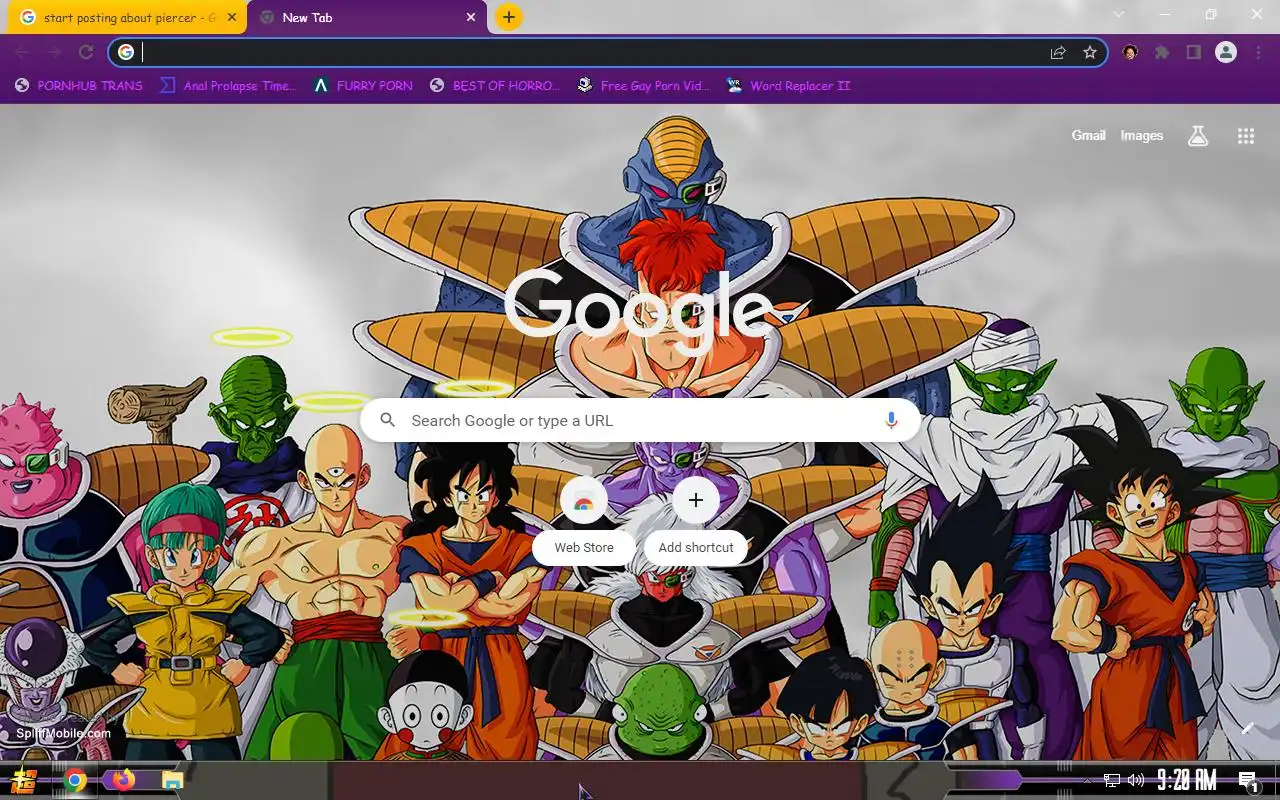Screen dimensions: 1280x800
Task: Open File Explorer from the taskbar
Action: click(173, 780)
